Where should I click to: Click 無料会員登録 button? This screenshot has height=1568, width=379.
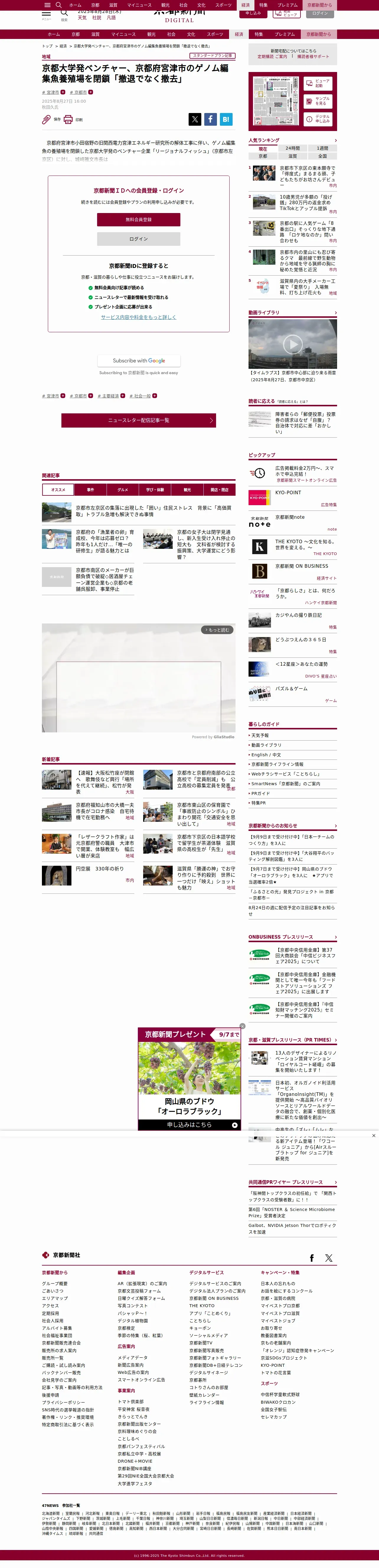(138, 219)
